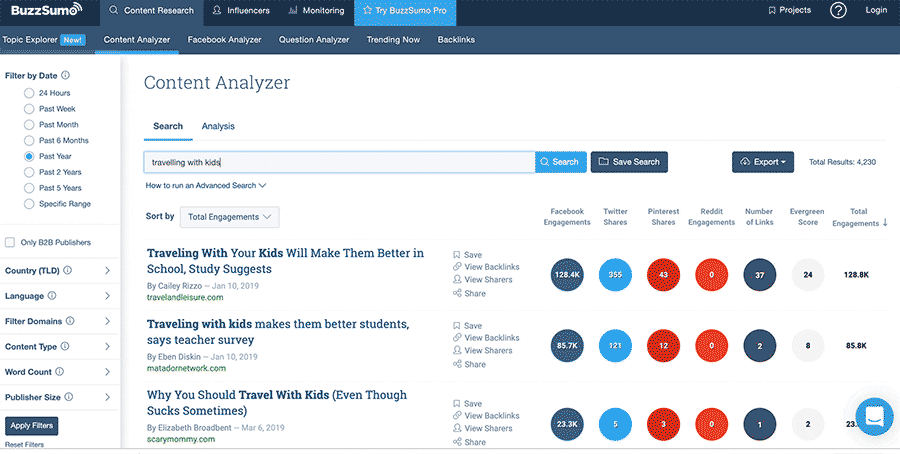Image resolution: width=900 pixels, height=454 pixels.
Task: Click info icon beside Word Count
Action: click(x=60, y=371)
